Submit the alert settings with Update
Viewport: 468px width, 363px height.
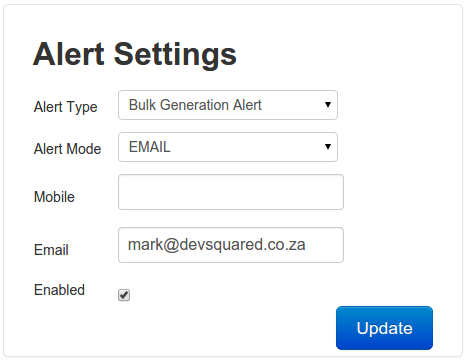coord(384,328)
